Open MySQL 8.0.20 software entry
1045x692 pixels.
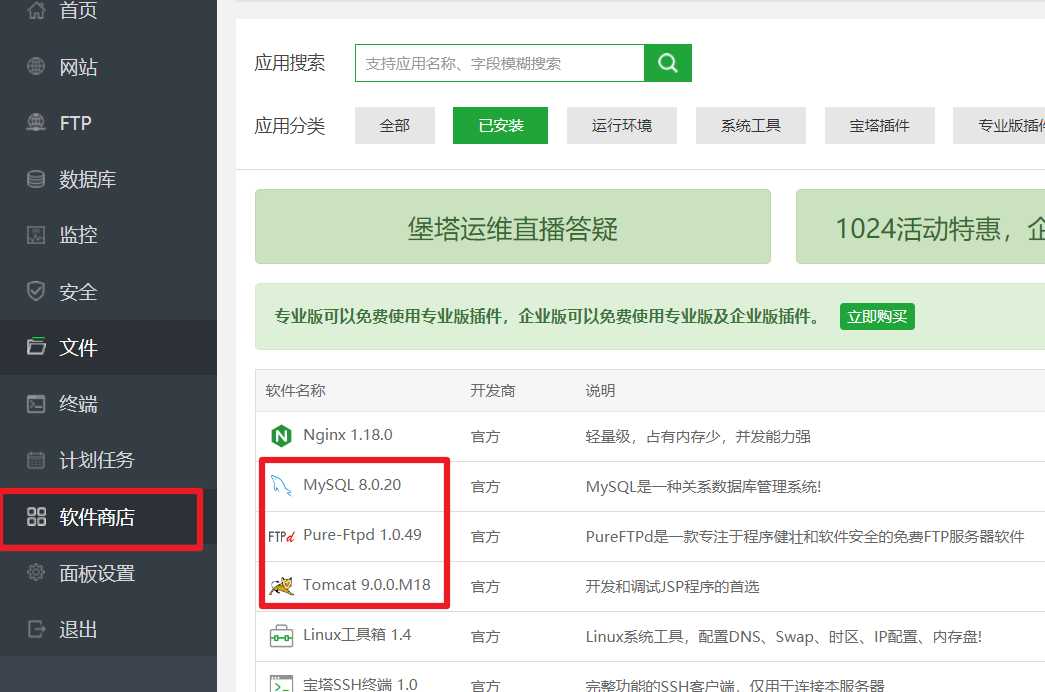click(352, 485)
